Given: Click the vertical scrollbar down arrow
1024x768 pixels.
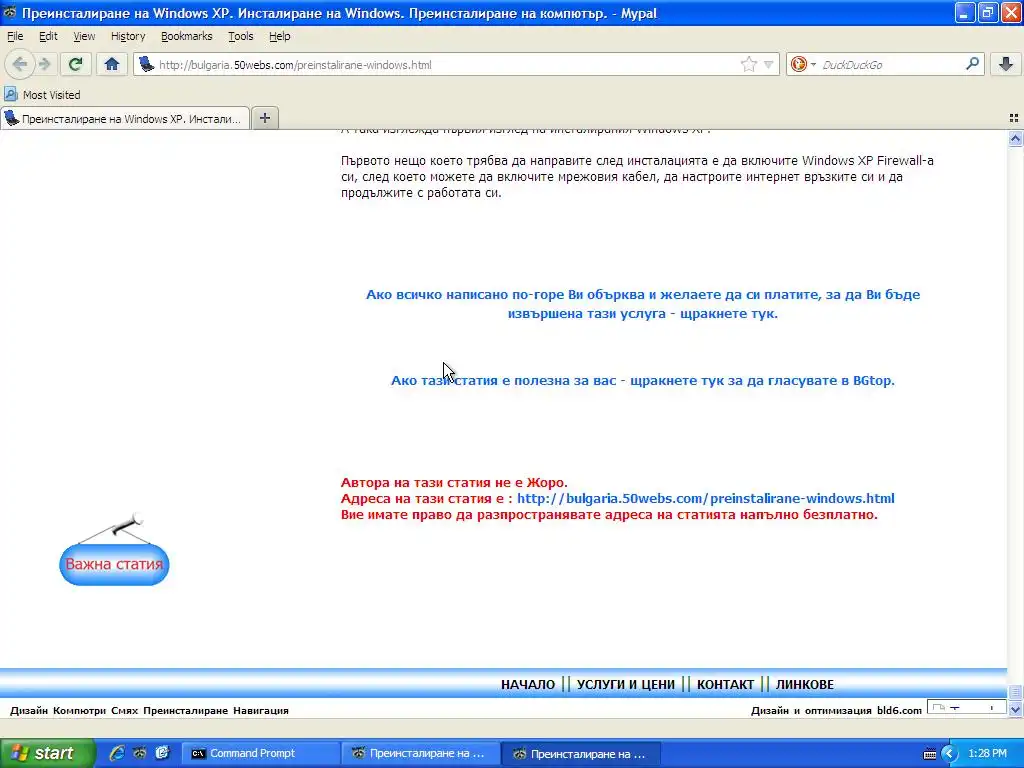Looking at the screenshot, I should pyautogui.click(x=1015, y=709).
